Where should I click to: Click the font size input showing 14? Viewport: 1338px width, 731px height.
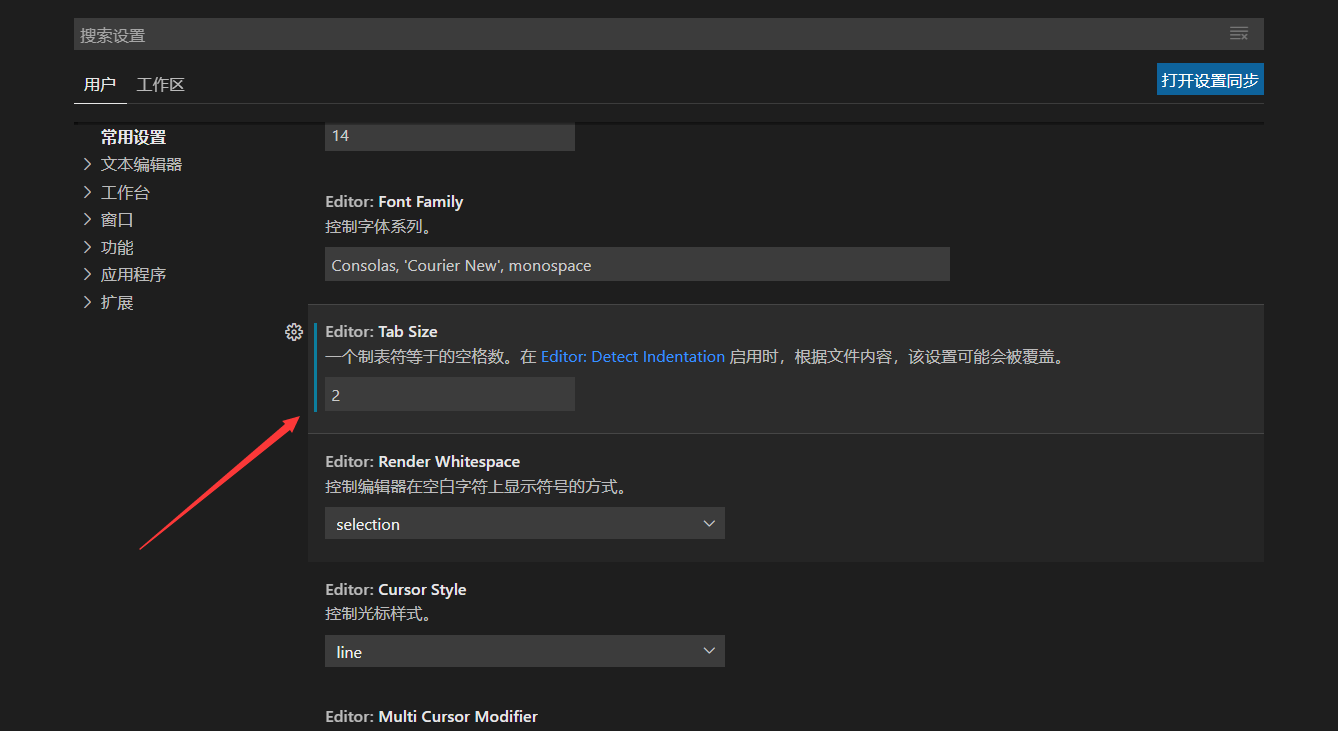pyautogui.click(x=449, y=136)
